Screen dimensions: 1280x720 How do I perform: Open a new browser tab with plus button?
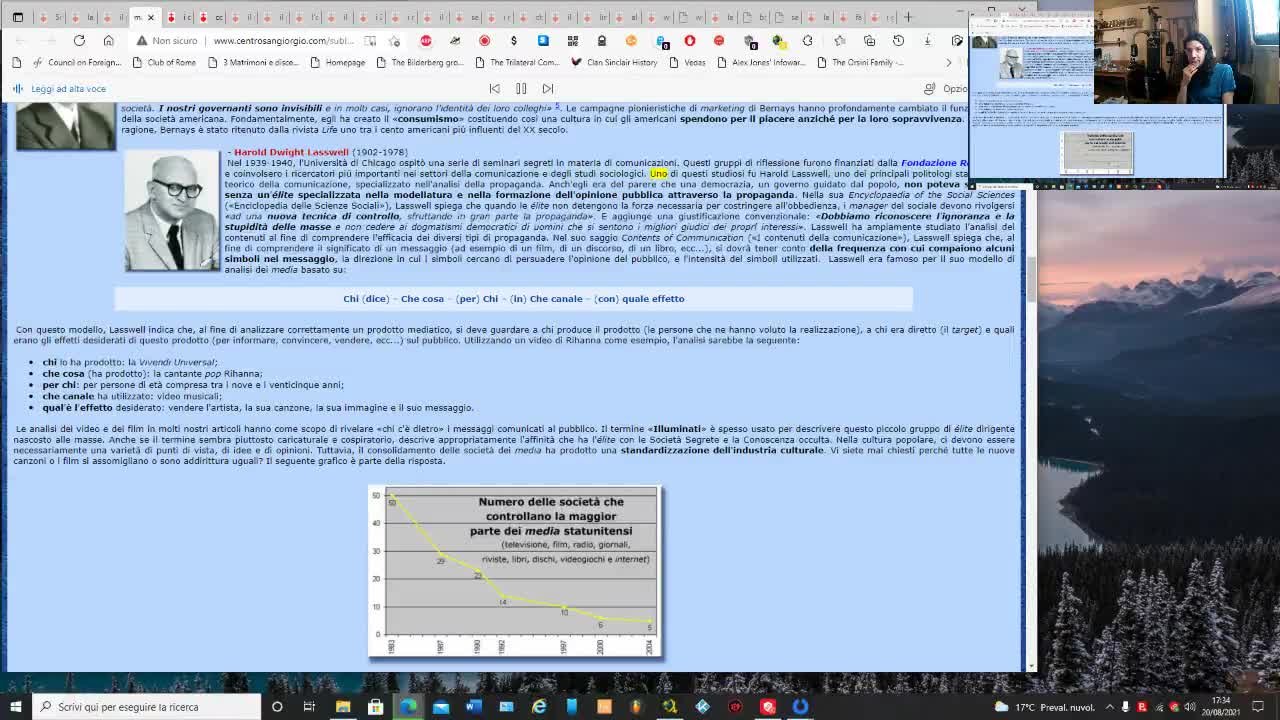(908, 17)
